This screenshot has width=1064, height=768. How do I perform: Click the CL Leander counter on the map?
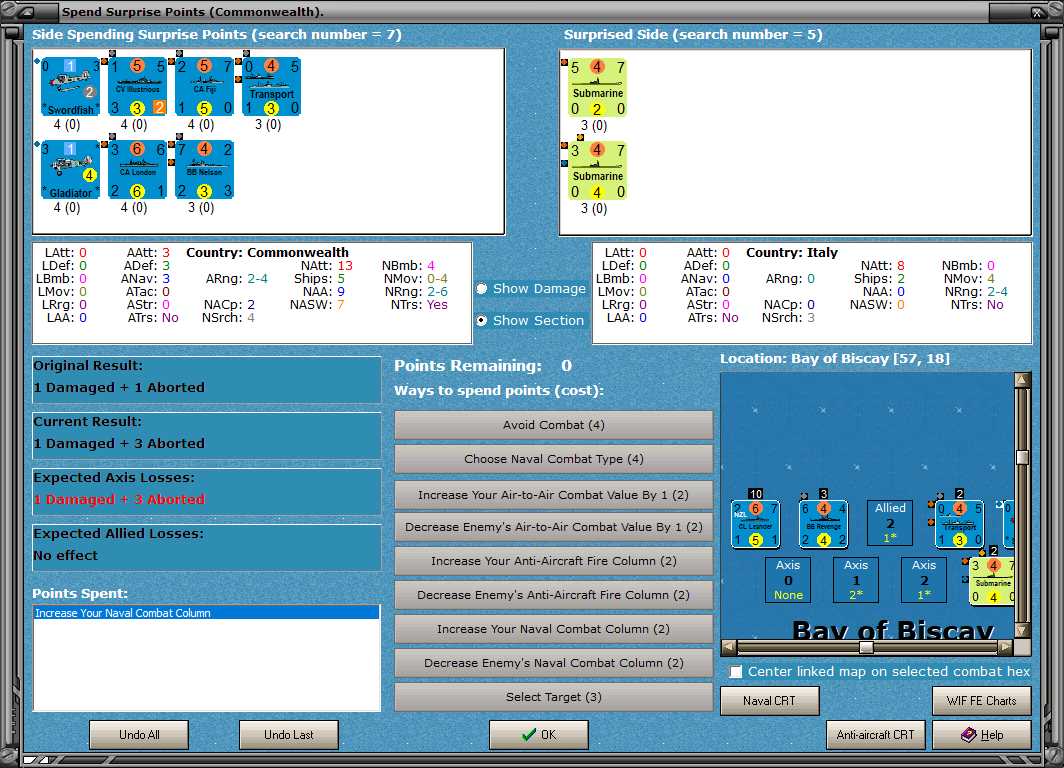pyautogui.click(x=755, y=524)
